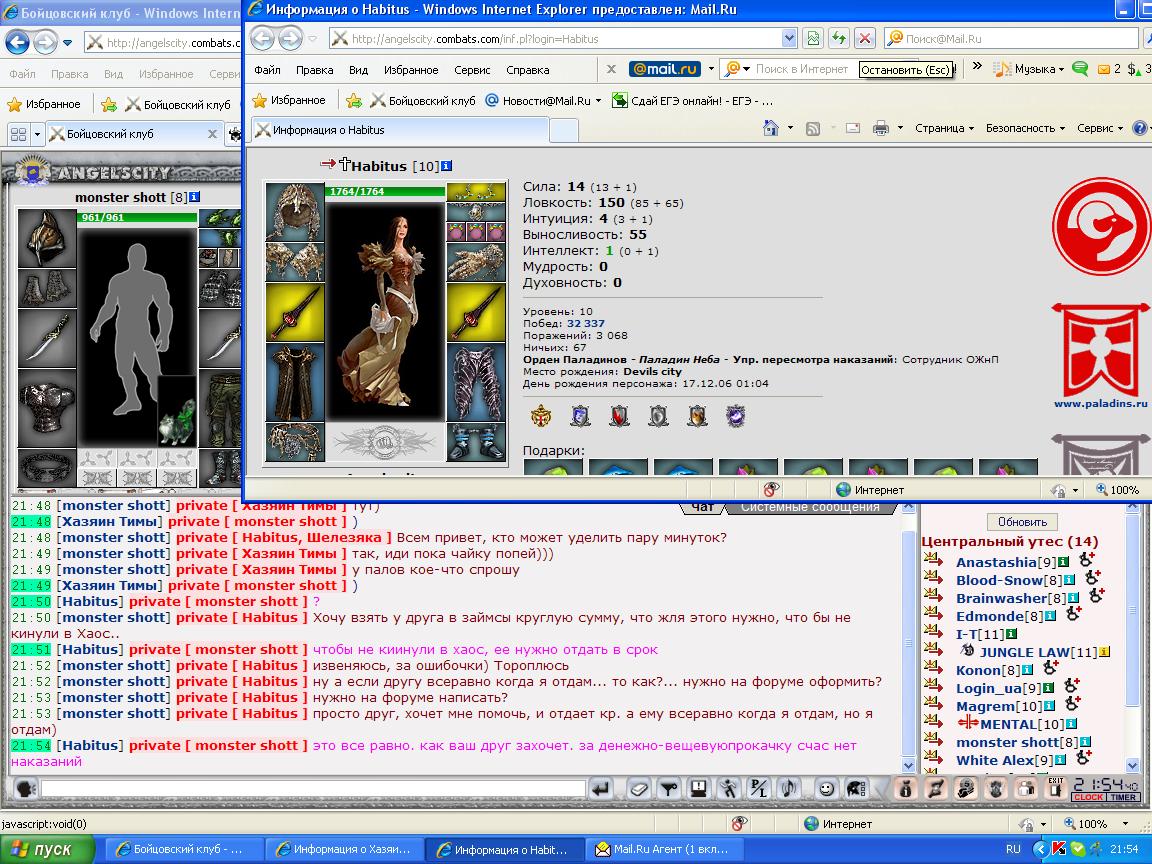Expand the Безопасность menu dropdown
Image resolution: width=1152 pixels, height=864 pixels.
point(1025,129)
